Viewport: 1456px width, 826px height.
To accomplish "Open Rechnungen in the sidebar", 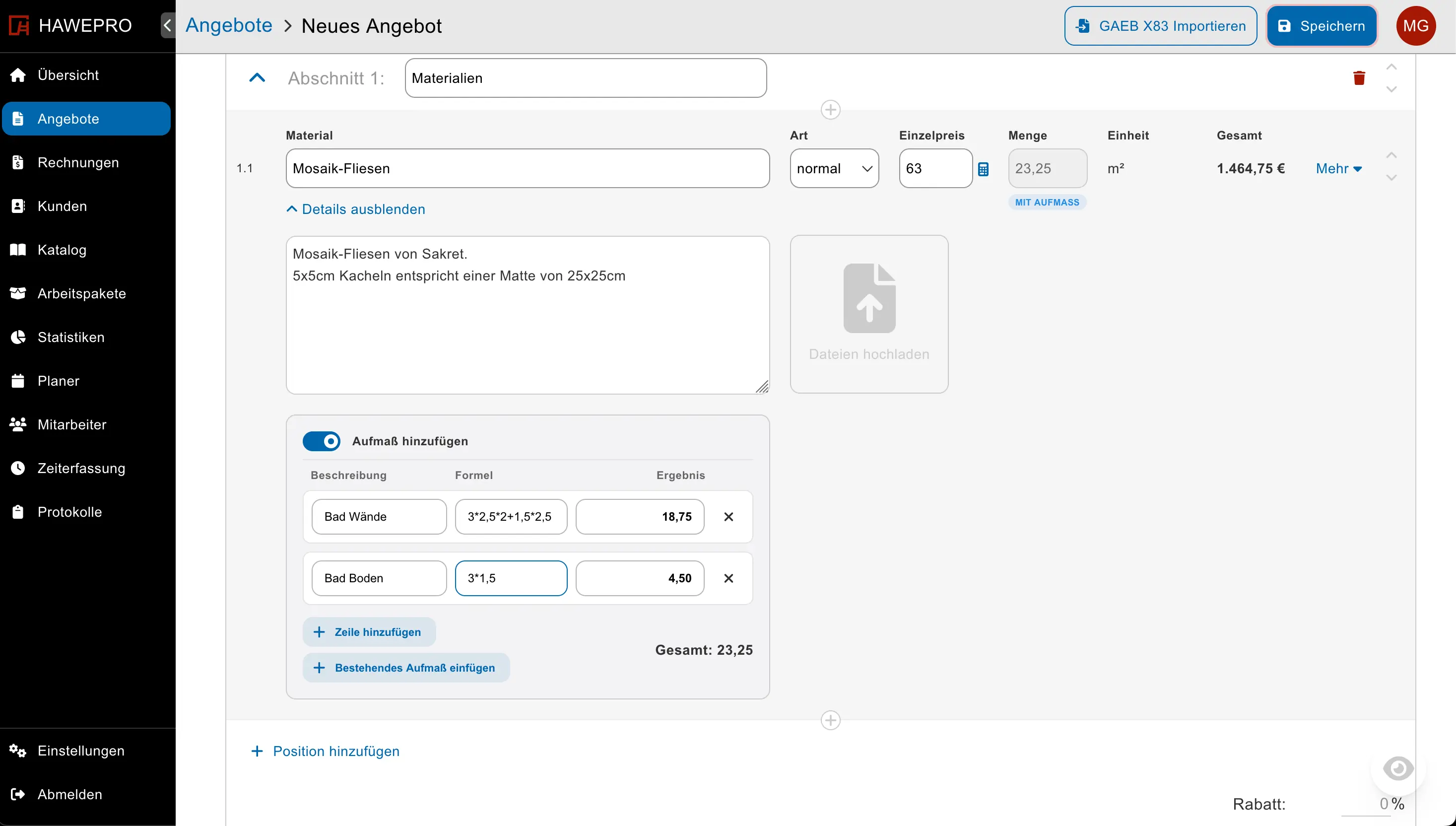I will coord(78,163).
